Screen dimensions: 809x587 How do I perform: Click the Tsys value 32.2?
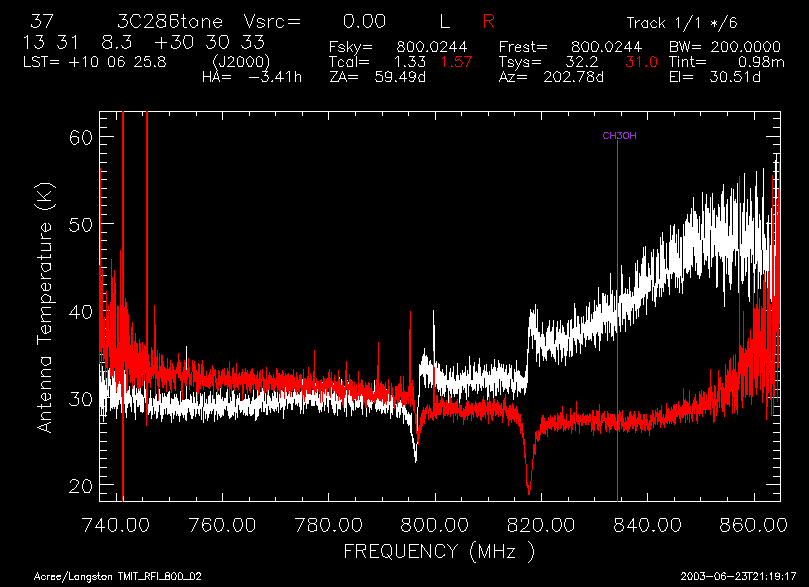click(x=581, y=62)
